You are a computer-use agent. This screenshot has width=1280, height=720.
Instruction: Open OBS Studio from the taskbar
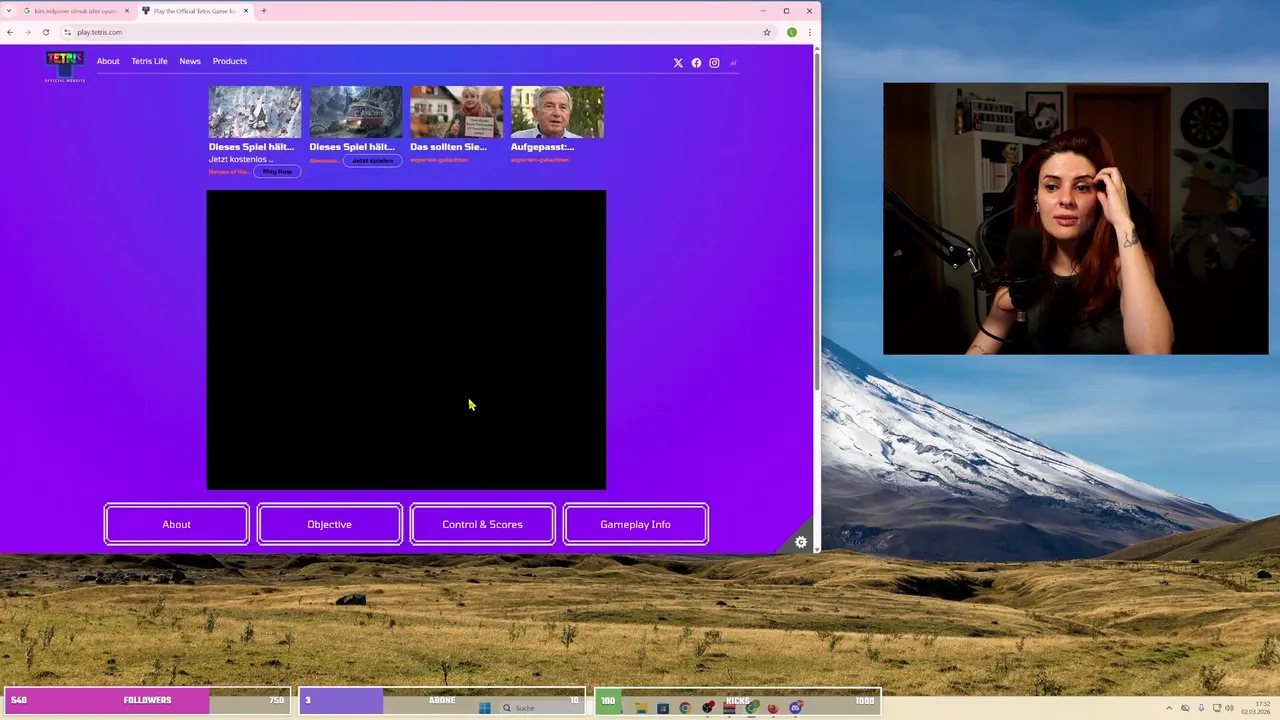click(708, 708)
